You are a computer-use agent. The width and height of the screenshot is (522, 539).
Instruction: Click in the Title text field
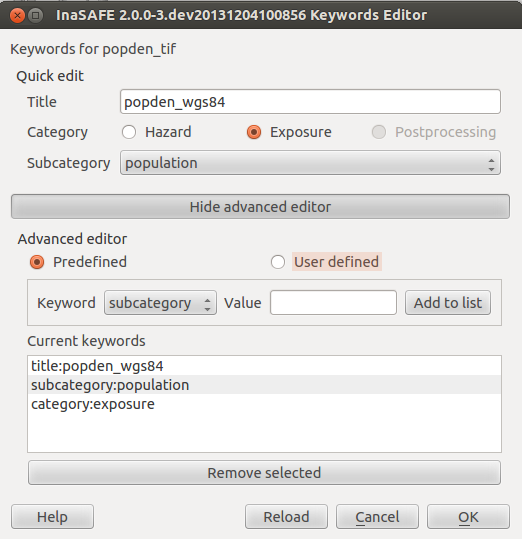310,102
